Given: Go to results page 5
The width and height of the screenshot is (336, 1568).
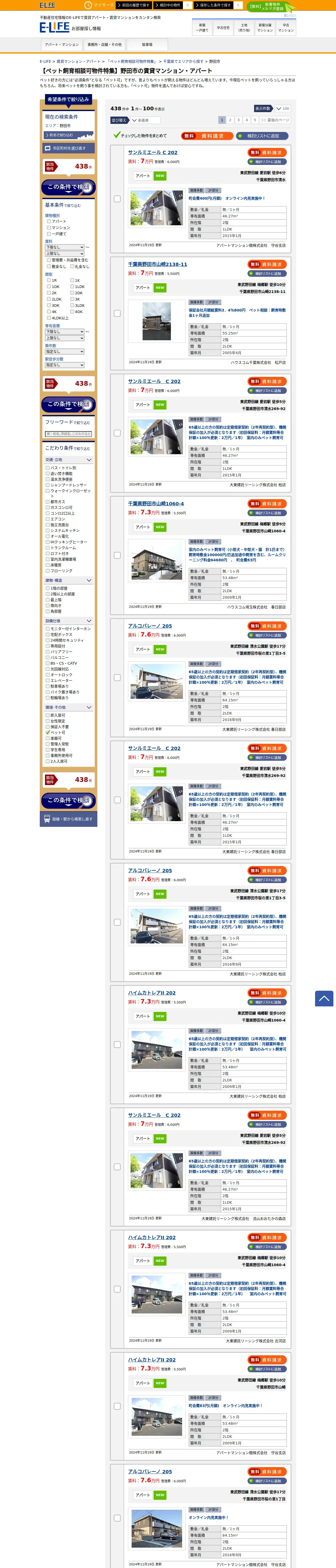Looking at the screenshot, I should 255,120.
